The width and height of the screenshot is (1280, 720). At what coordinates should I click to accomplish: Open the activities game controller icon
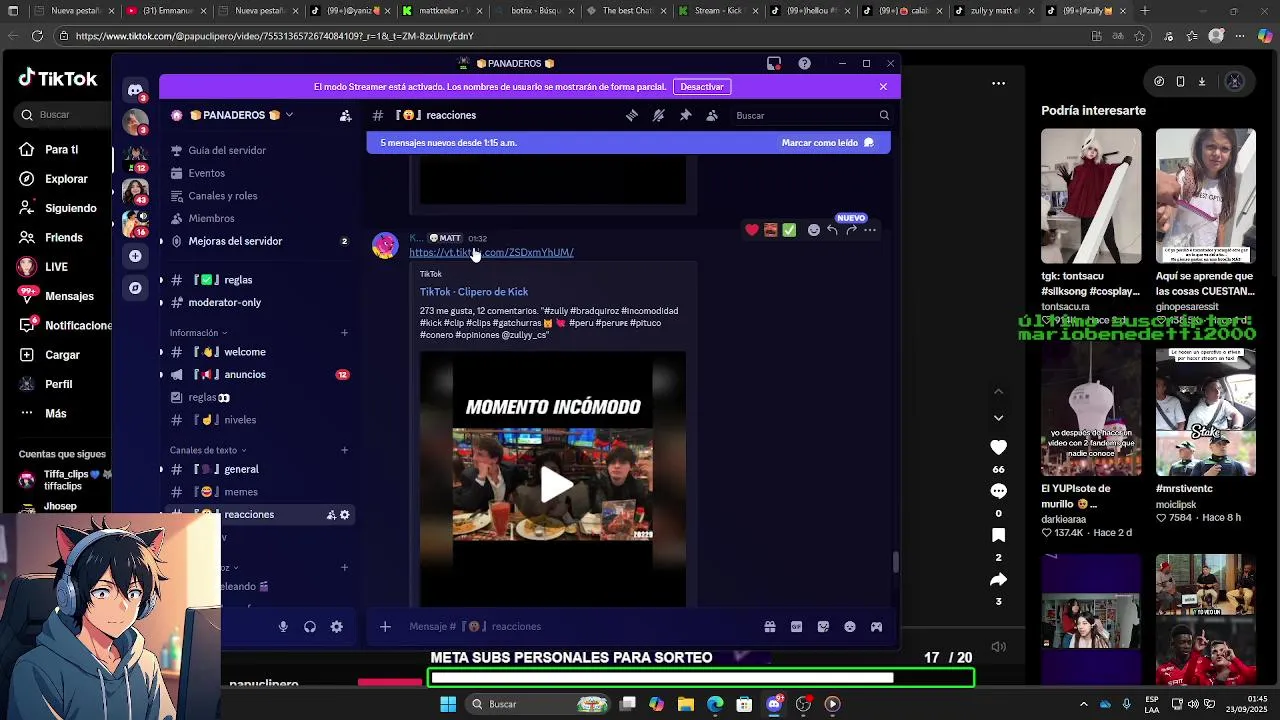pos(876,627)
